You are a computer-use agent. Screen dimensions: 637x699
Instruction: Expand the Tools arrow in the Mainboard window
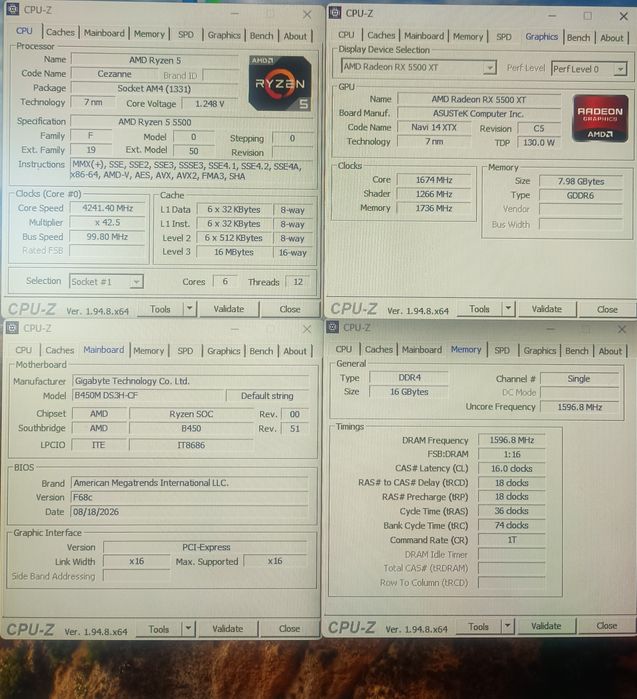coord(189,629)
